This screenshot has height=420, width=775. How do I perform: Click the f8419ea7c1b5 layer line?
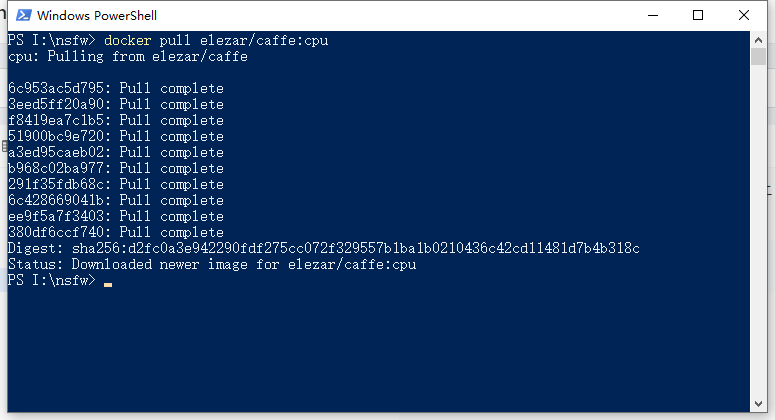pos(116,120)
